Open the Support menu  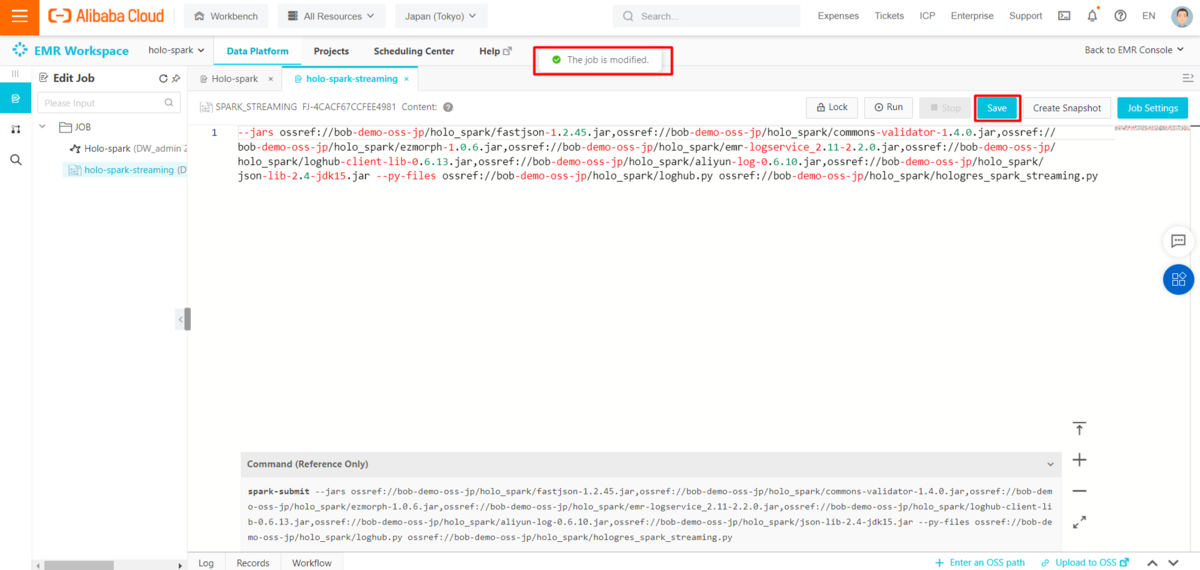click(1026, 16)
